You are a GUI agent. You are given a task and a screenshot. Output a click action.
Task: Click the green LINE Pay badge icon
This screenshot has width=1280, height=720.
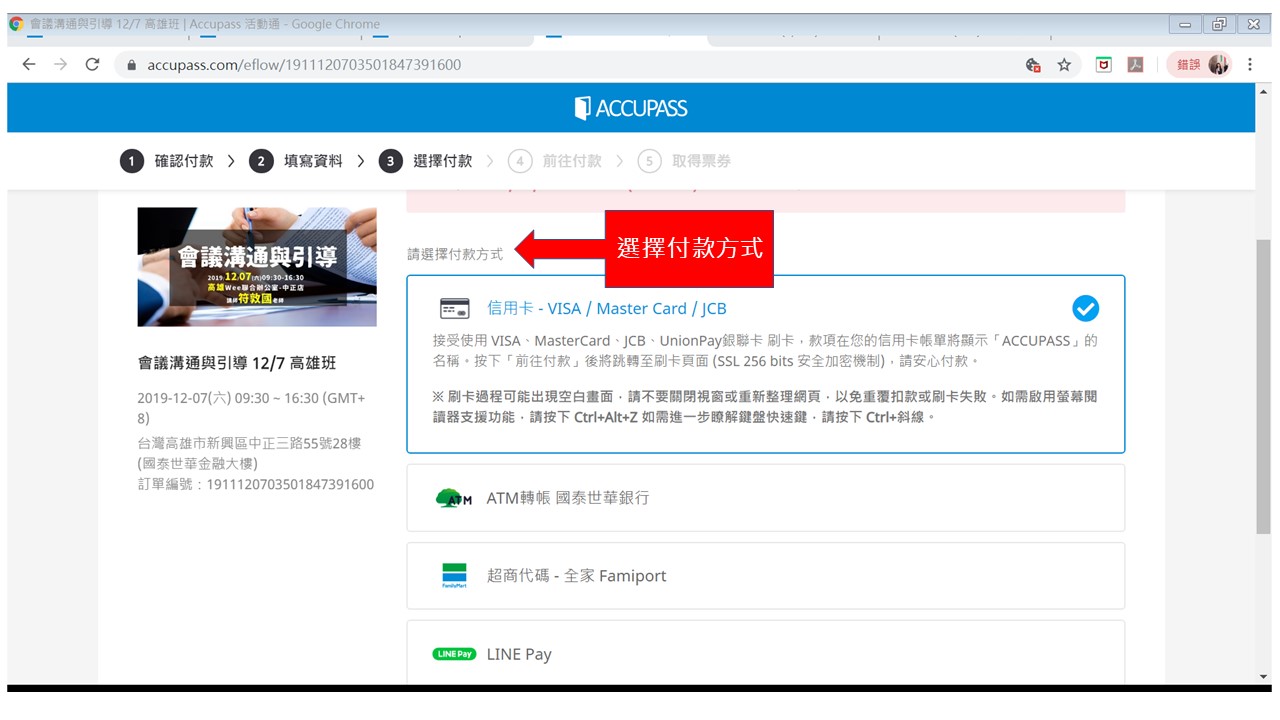tap(454, 654)
